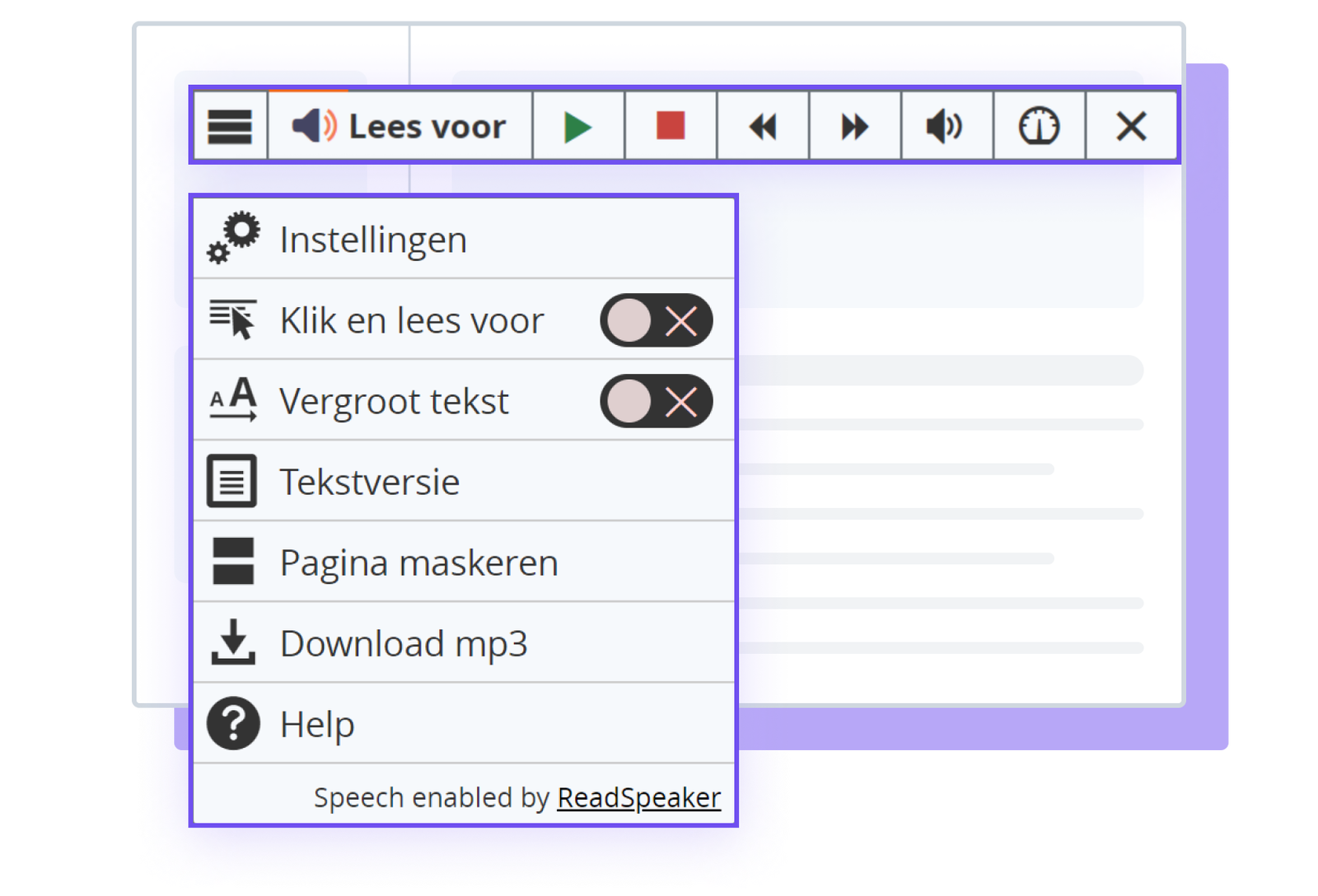Open settings via the gears icon

[x=233, y=239]
